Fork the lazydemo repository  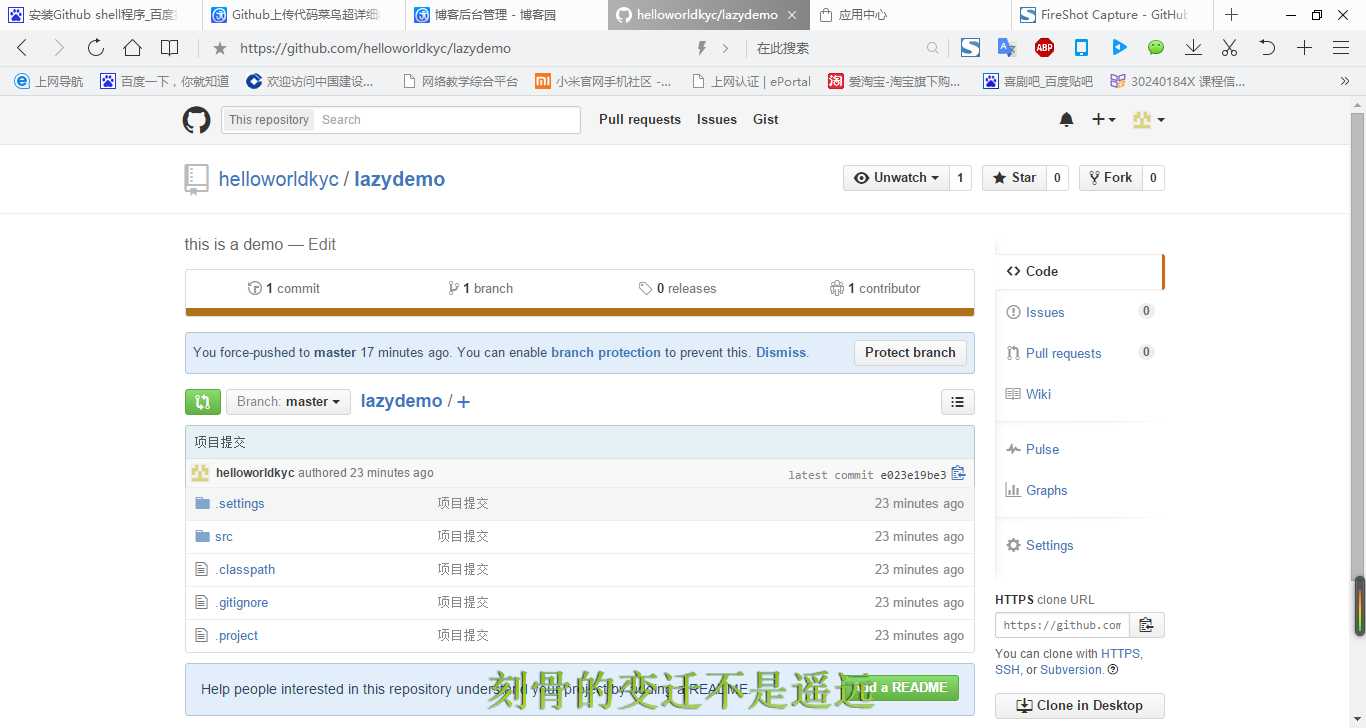point(1110,178)
